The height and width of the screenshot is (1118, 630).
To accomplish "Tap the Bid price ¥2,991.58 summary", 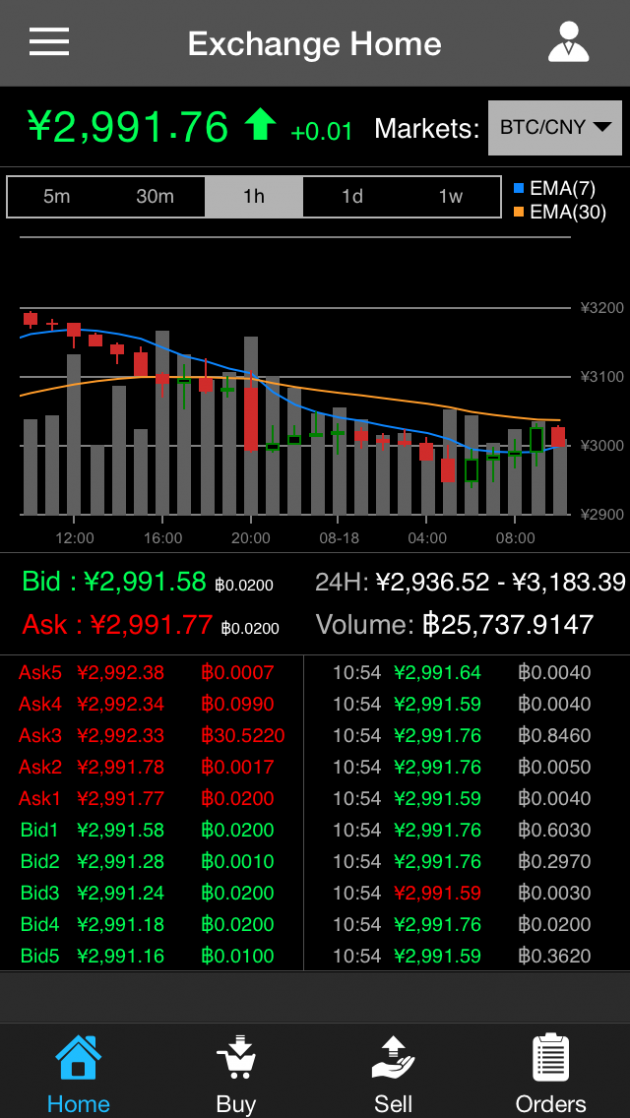I will [144, 582].
